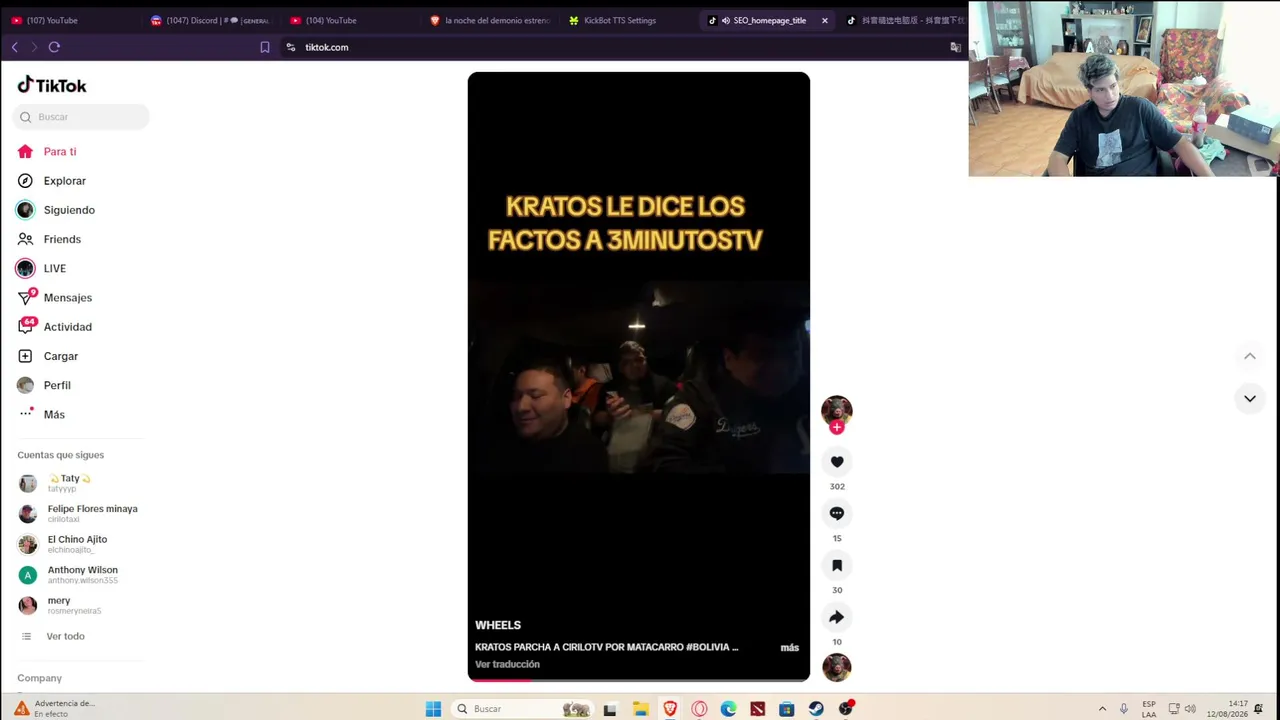Image resolution: width=1280 pixels, height=720 pixels.
Task: Show hidden system tray icons
Action: pos(1102,709)
